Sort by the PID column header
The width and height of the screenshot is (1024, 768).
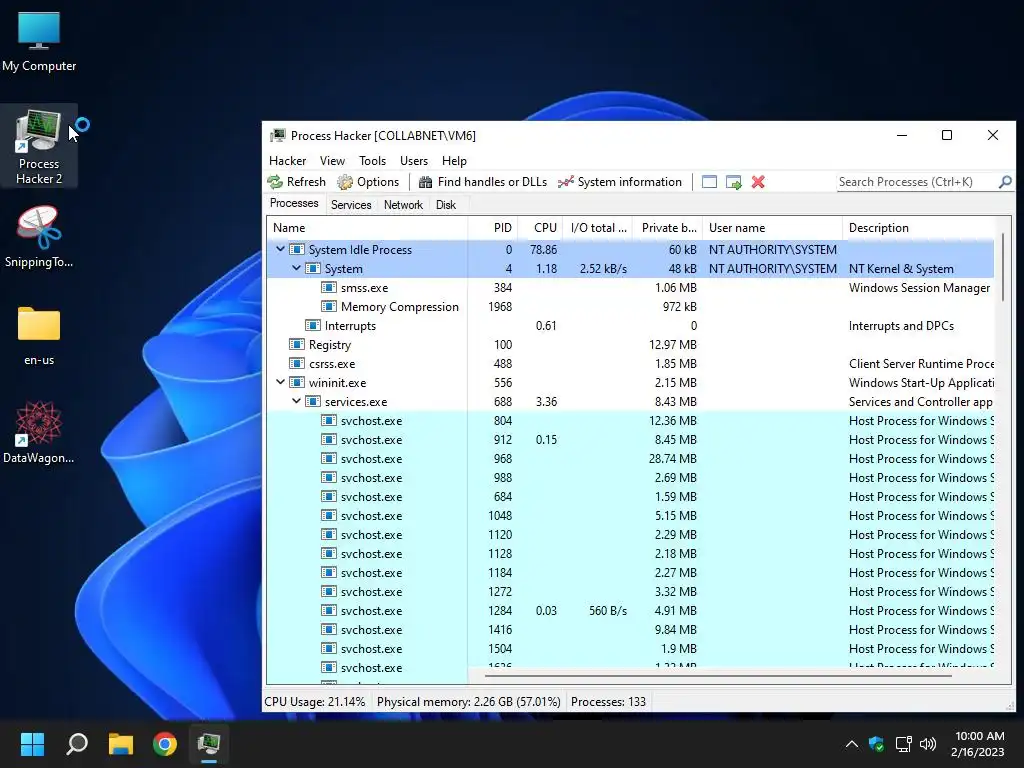tap(493, 228)
